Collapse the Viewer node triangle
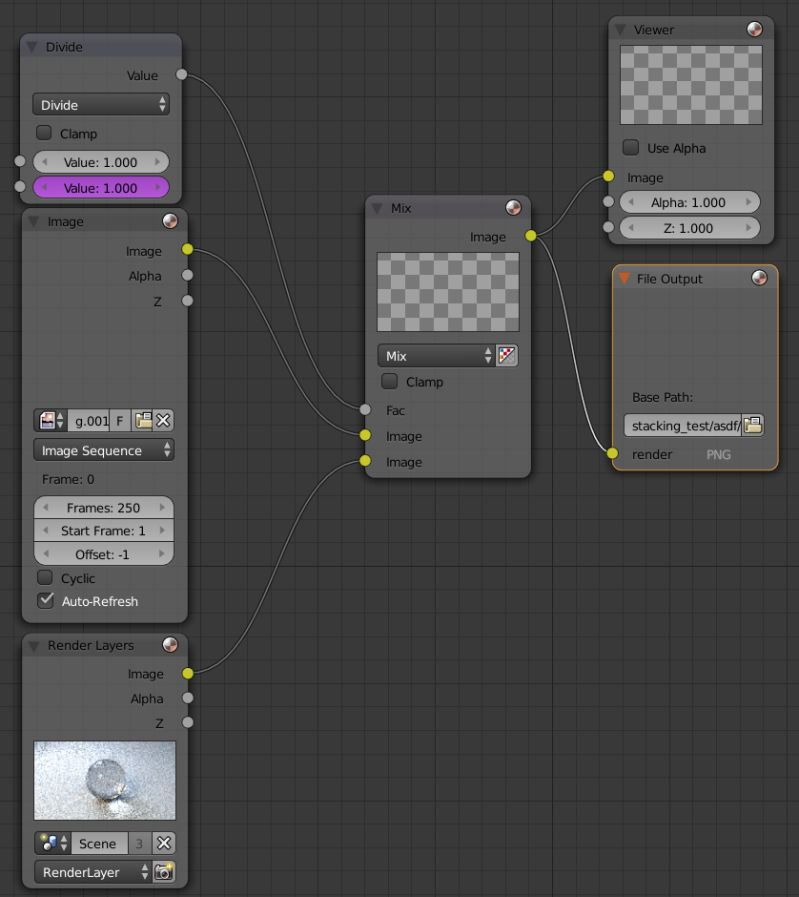The width and height of the screenshot is (799, 897). click(x=619, y=29)
